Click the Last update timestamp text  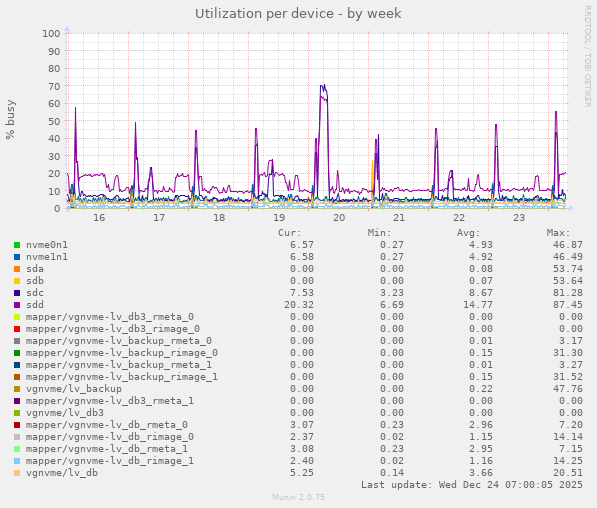coord(472,485)
